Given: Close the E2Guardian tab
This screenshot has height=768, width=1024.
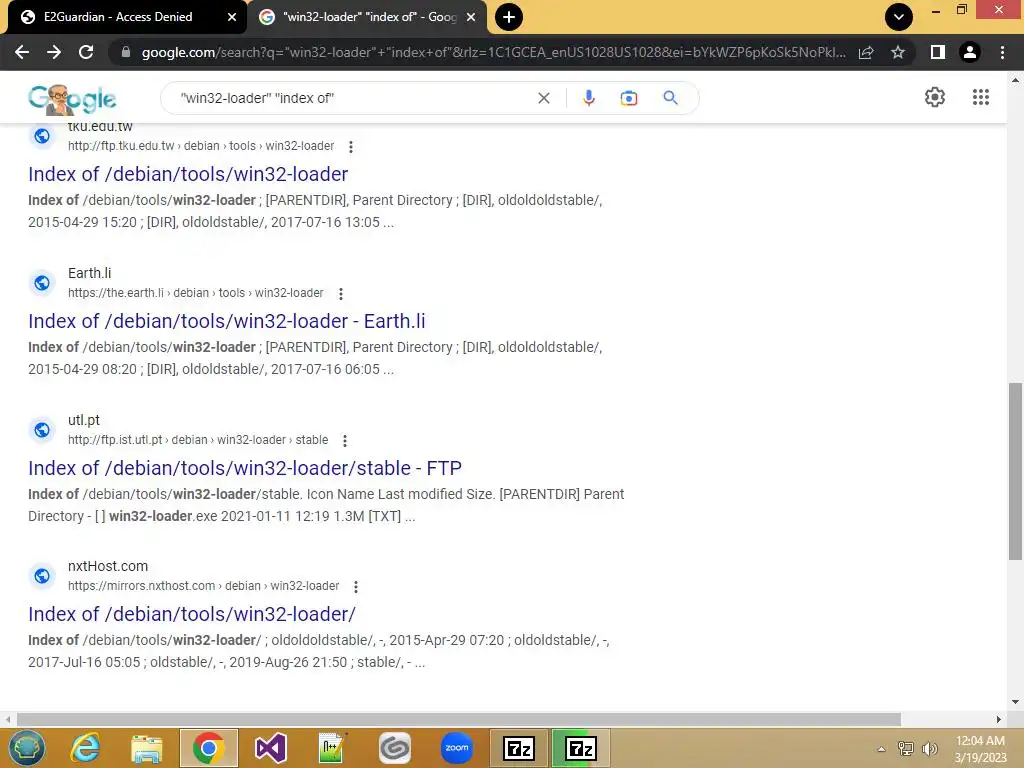Looking at the screenshot, I should [x=231, y=17].
